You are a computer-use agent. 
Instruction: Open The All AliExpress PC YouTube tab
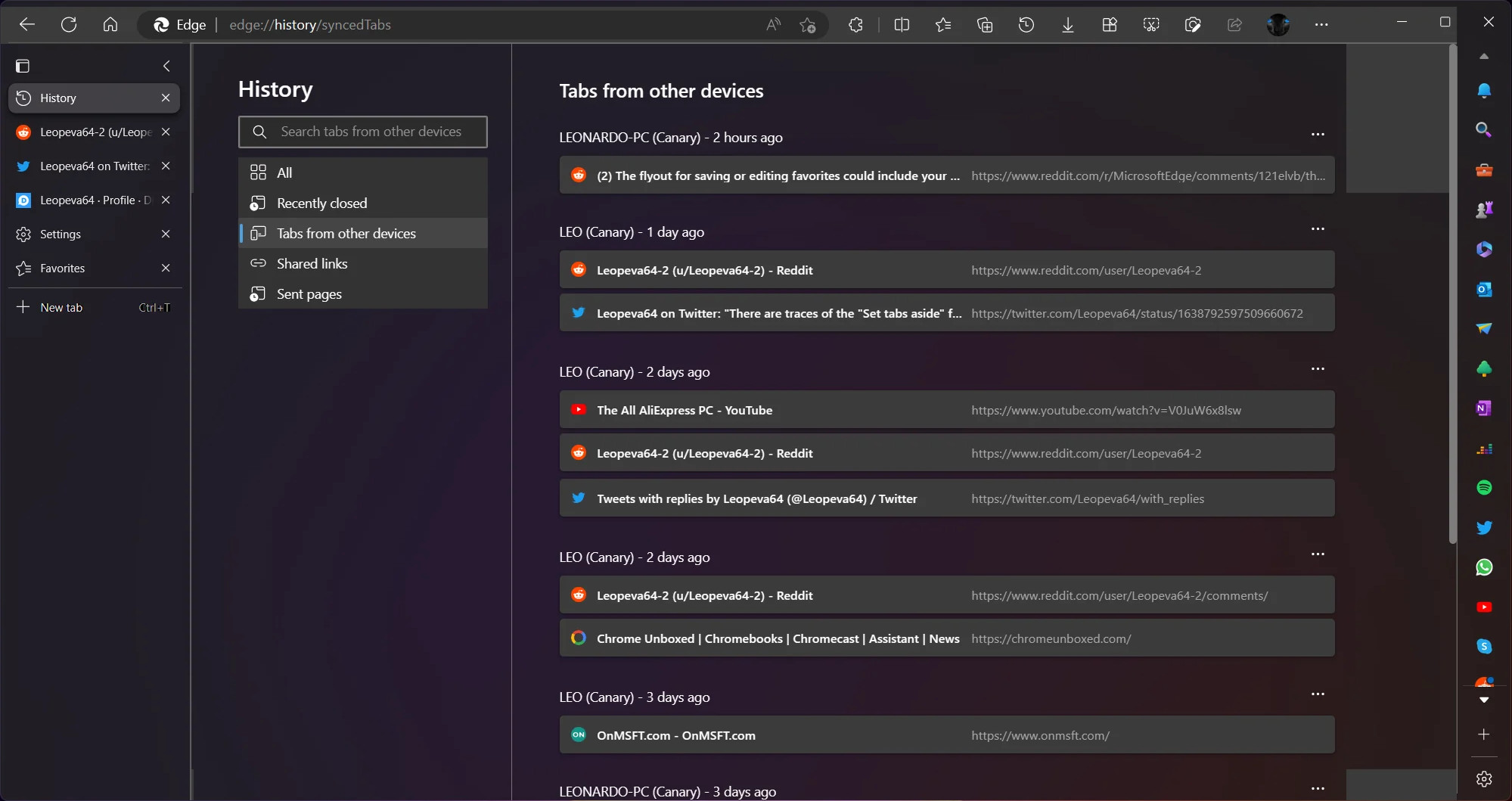click(x=684, y=410)
